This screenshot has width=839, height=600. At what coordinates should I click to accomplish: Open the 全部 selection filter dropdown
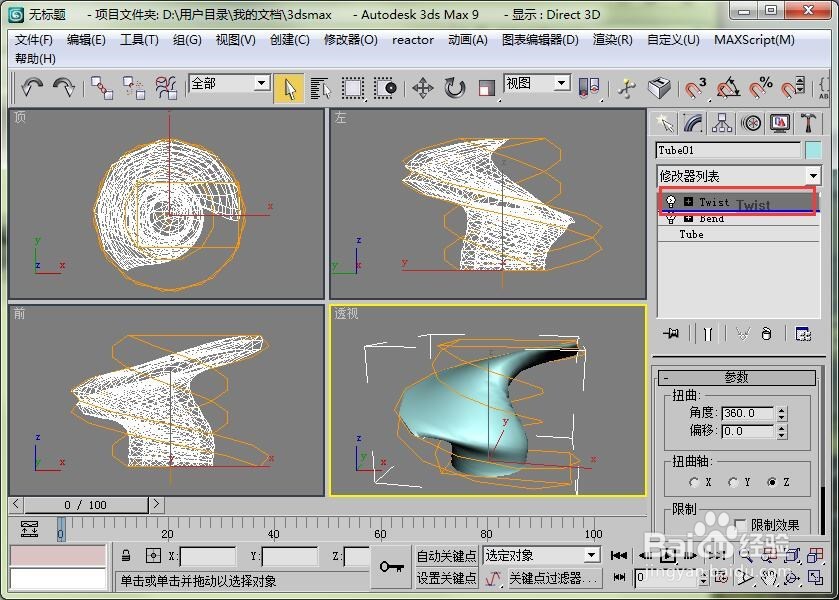point(228,84)
